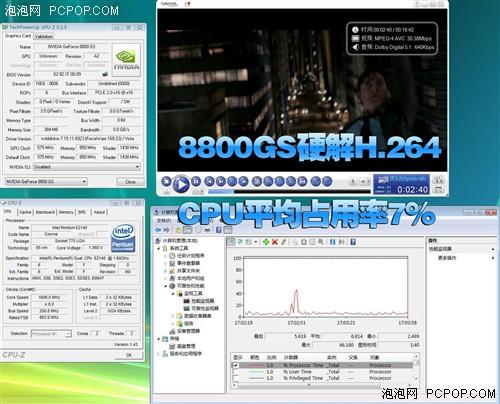Click the Forward arrow in Computer Management toolbar
The height and width of the screenshot is (404, 500).
(166, 230)
